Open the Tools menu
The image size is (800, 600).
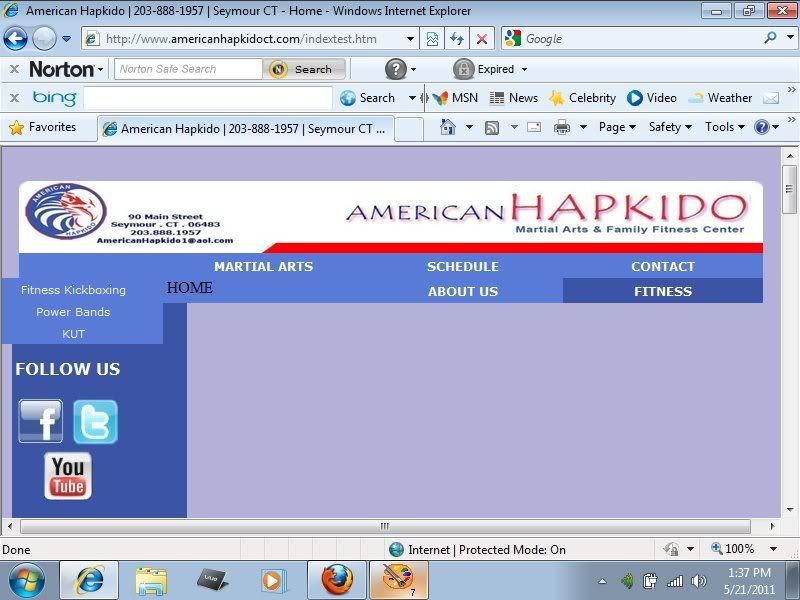point(724,127)
